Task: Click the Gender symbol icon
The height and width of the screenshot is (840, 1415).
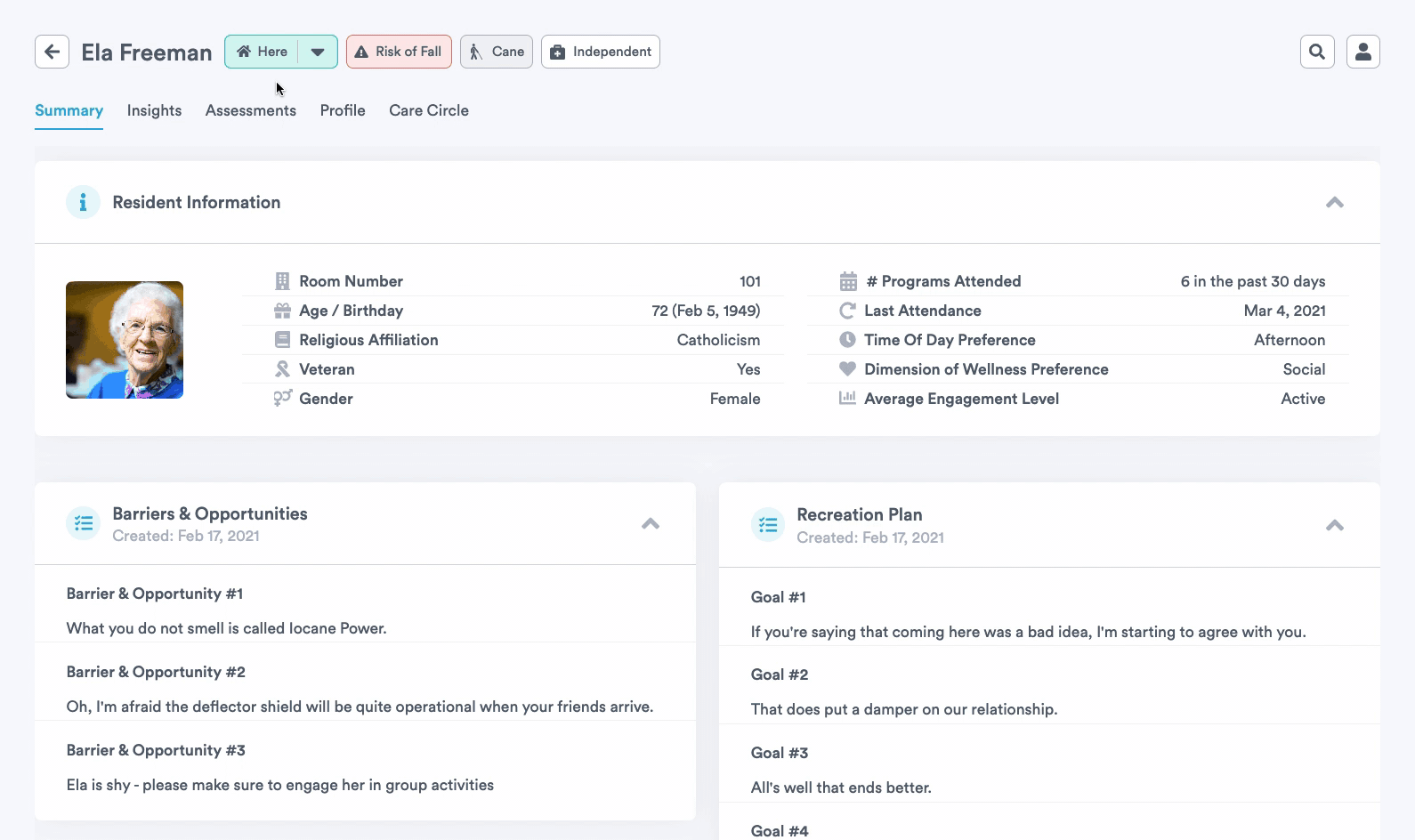Action: click(x=282, y=399)
